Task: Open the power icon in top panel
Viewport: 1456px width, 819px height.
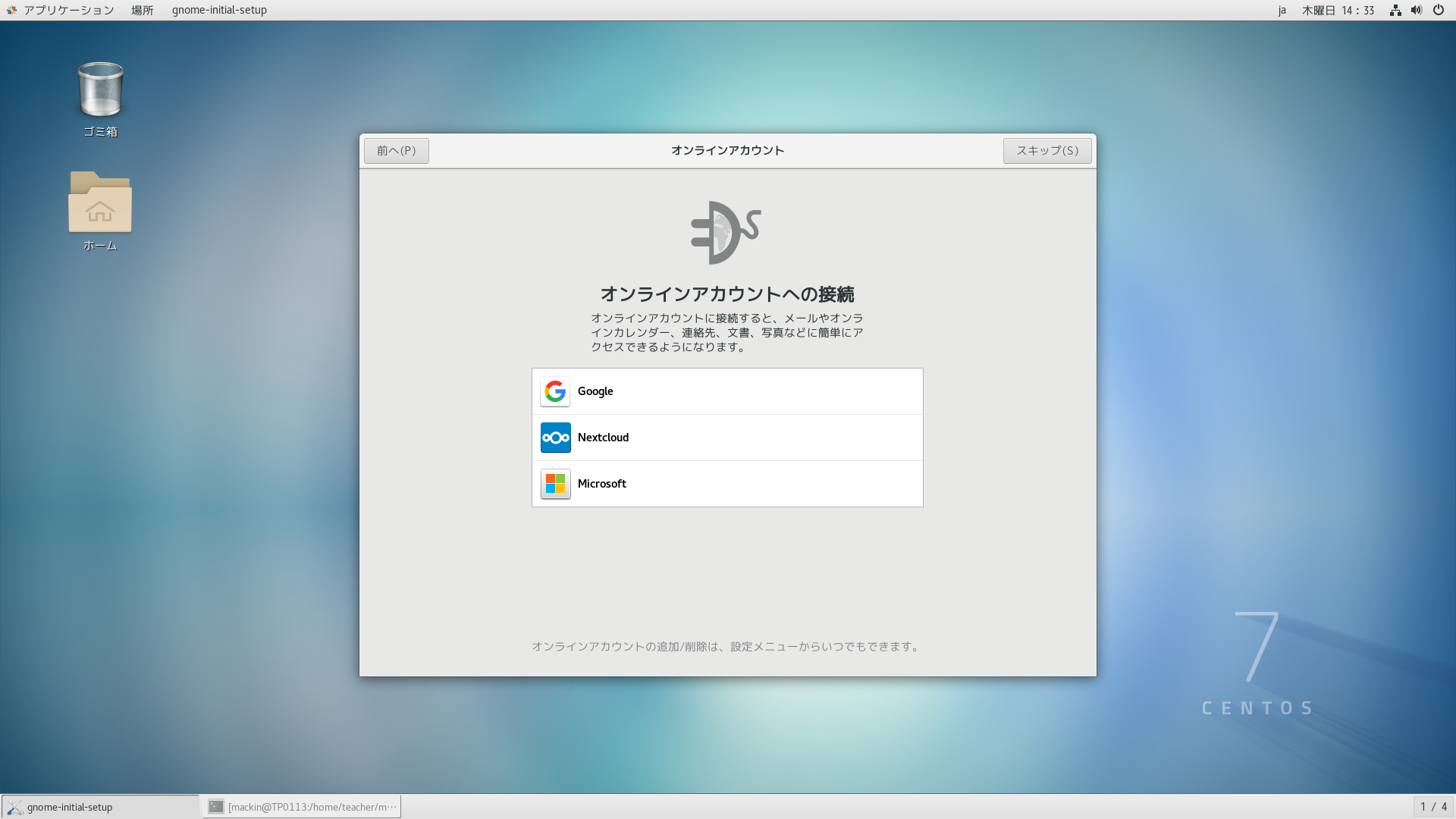Action: point(1439,10)
